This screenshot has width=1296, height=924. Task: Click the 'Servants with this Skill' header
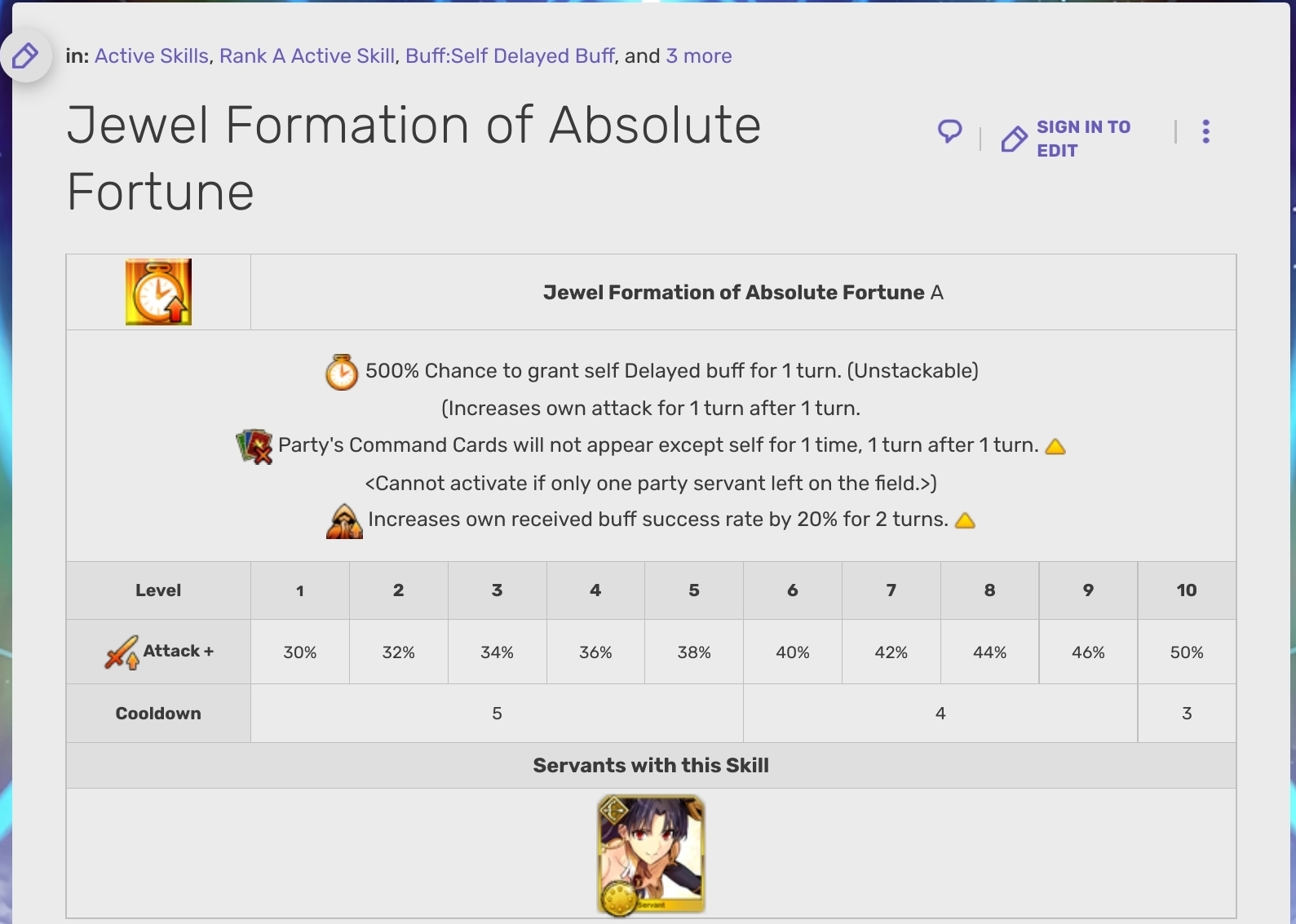651,766
